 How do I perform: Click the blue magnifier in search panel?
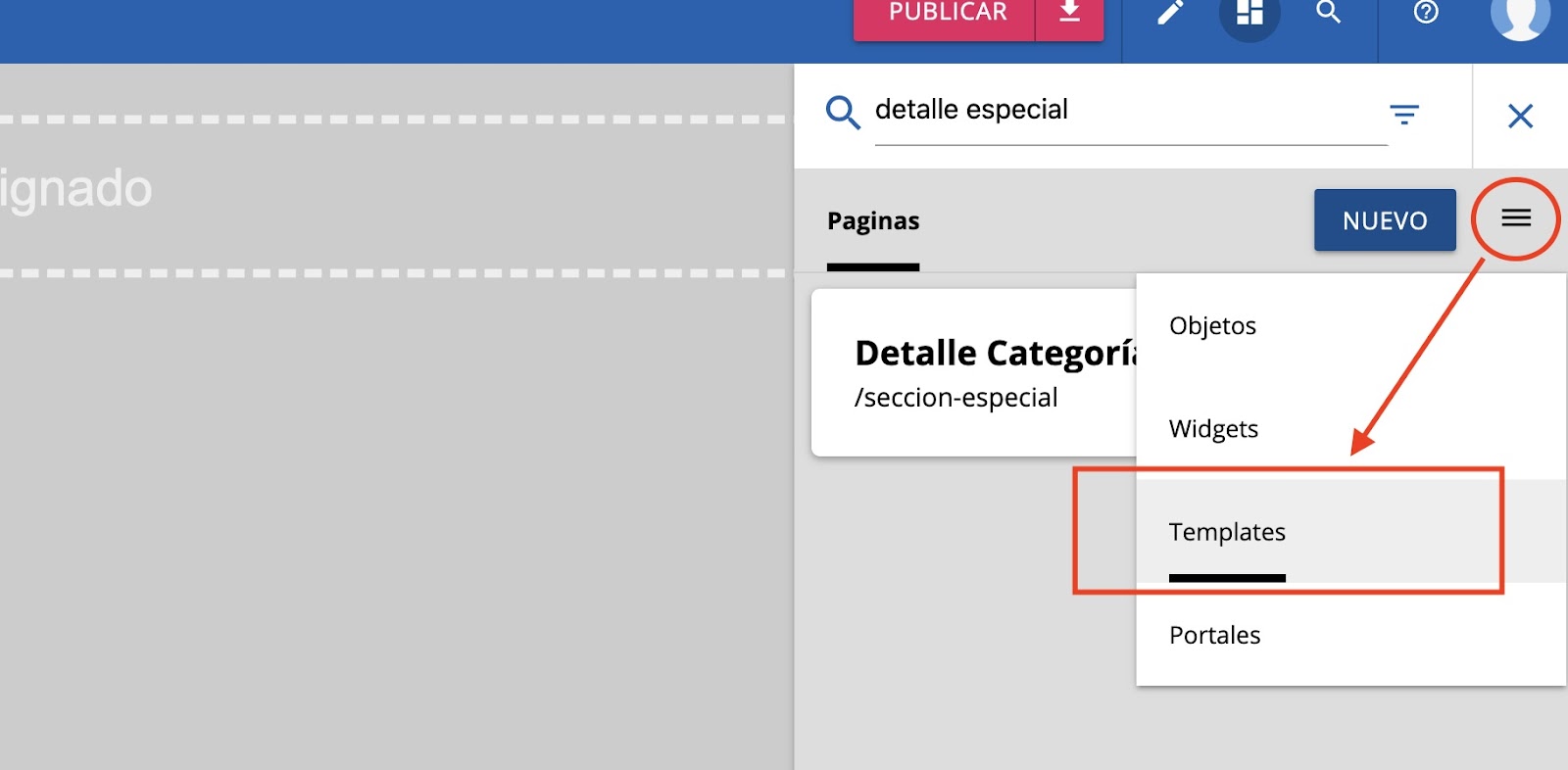point(842,113)
